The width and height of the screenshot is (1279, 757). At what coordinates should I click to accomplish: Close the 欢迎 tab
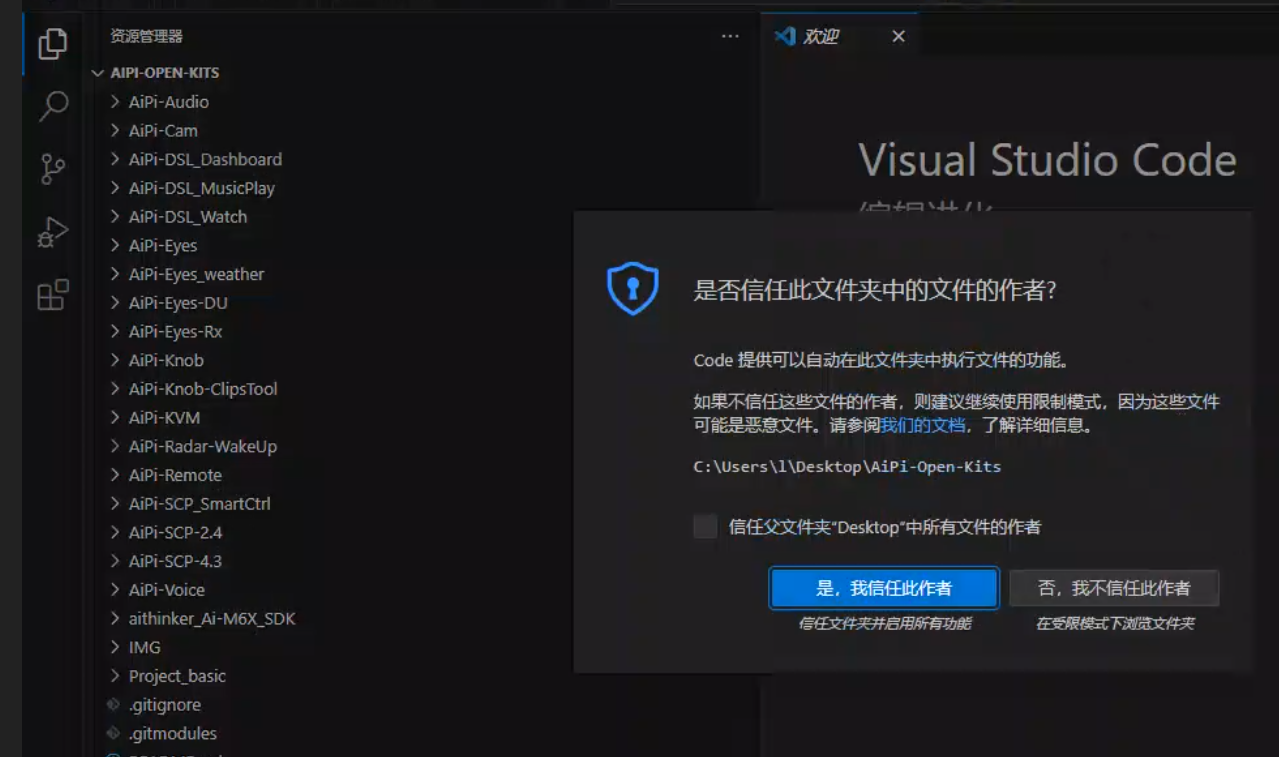point(898,37)
